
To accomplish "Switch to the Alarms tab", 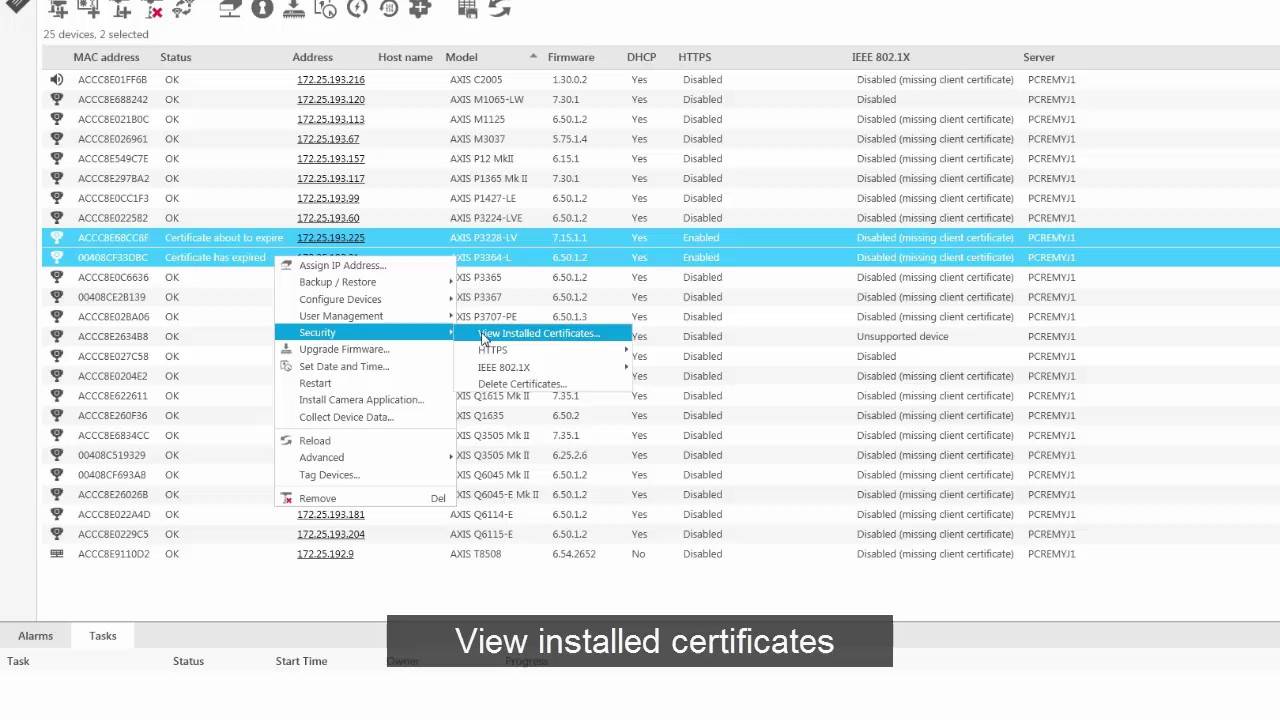I will (x=35, y=636).
